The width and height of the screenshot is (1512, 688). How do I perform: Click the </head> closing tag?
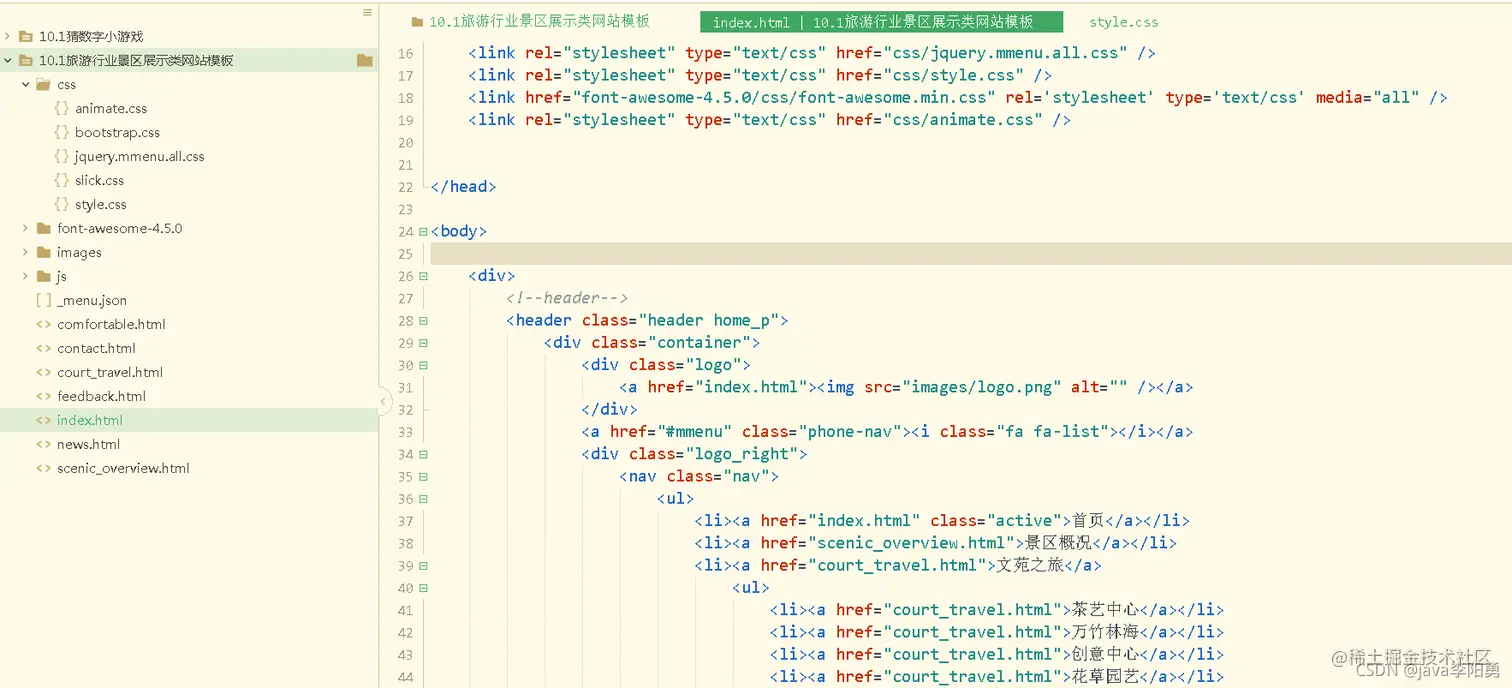click(463, 186)
